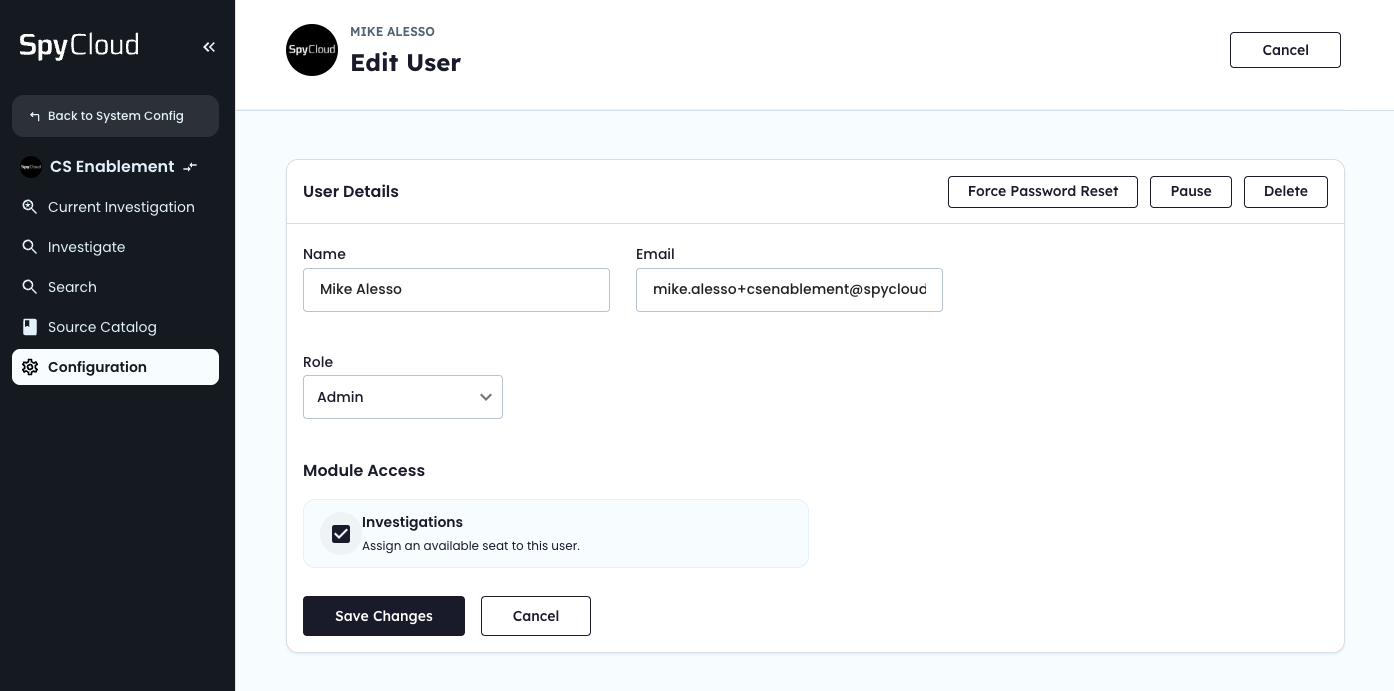The image size is (1394, 691).
Task: Click the chevron arrow in Role selector
Action: 486,397
